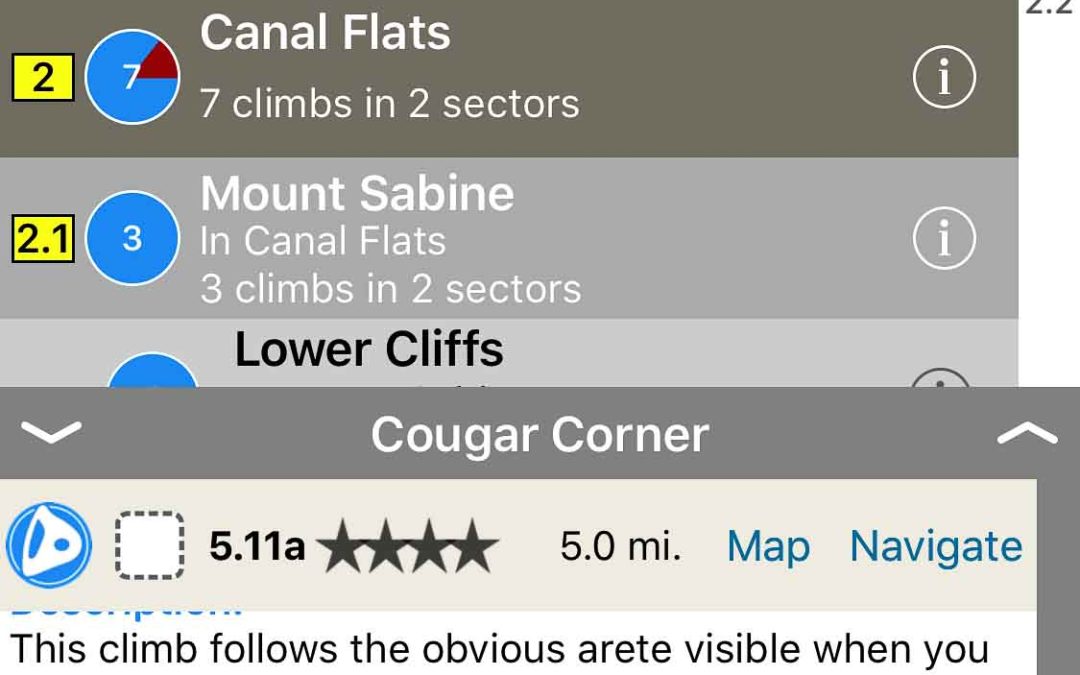Tap the 5.11a grade label

coord(257,546)
